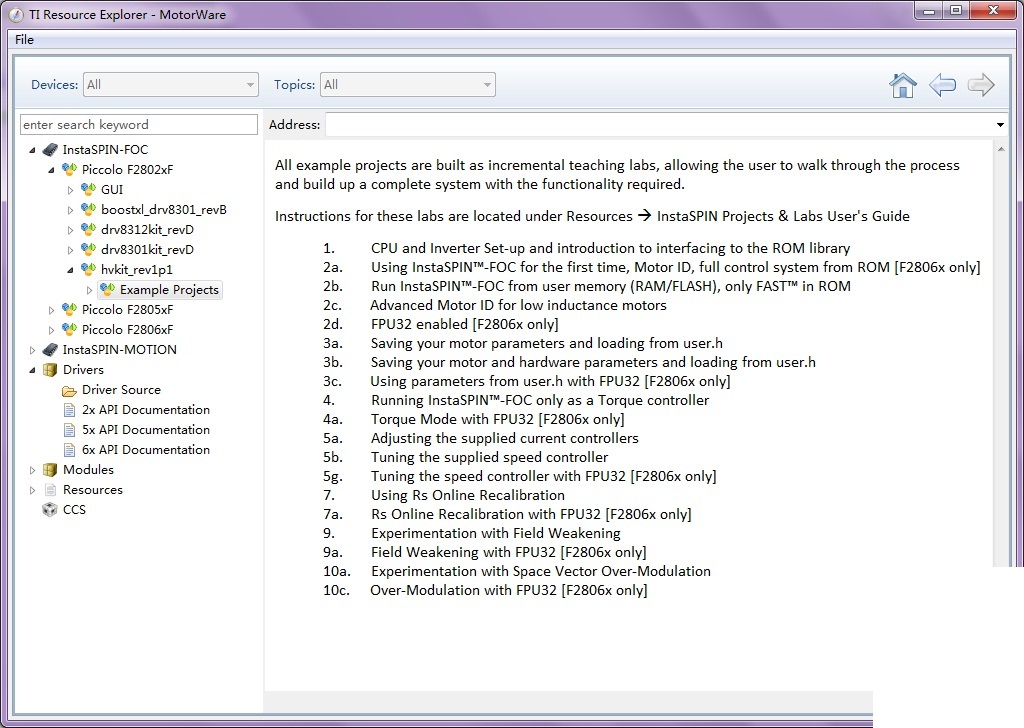Click lab 10a Space Vector Over-Modulation text
Image resolution: width=1024 pixels, height=728 pixels.
(541, 571)
